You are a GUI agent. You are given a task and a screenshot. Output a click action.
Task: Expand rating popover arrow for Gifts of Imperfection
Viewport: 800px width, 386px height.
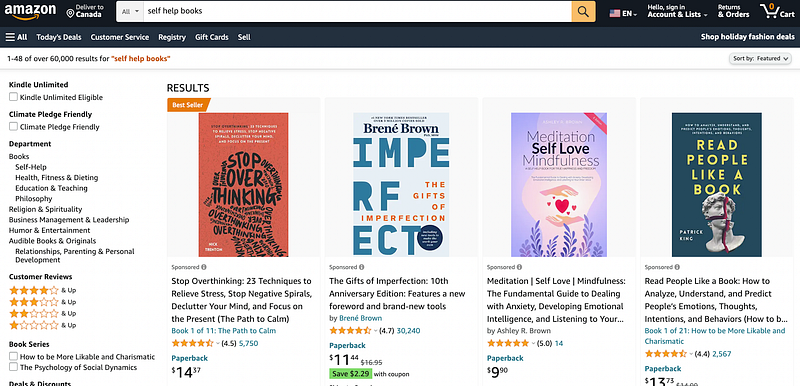coord(376,331)
